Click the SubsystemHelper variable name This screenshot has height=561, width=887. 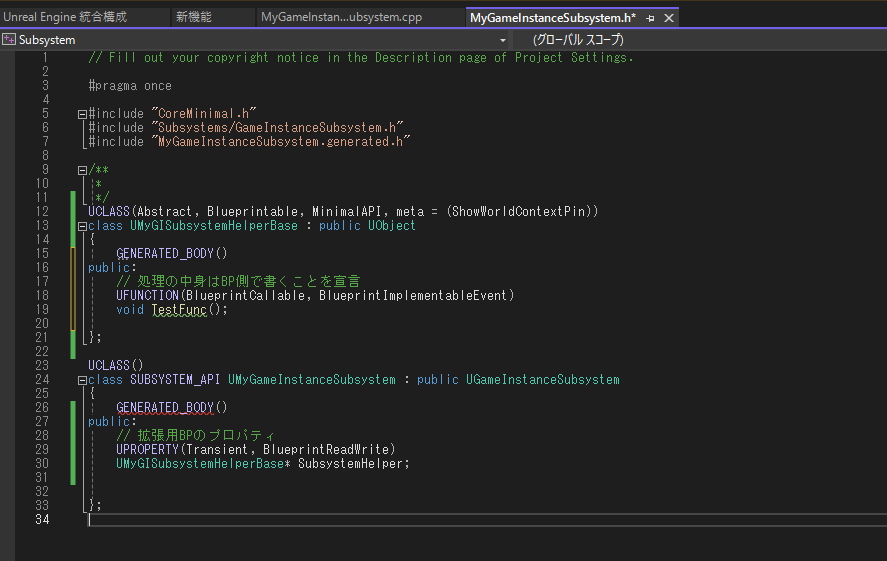pos(350,464)
